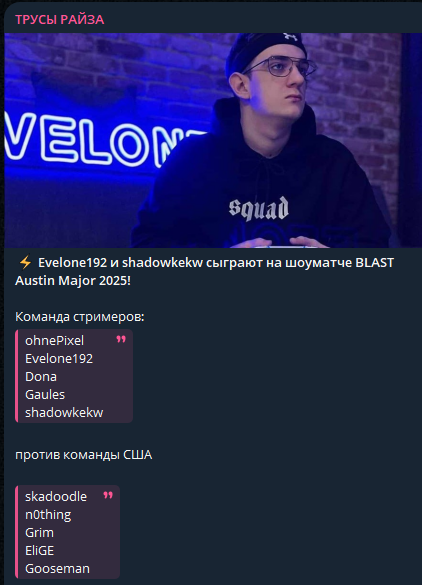Click Grim in the USA team list
Image resolution: width=422 pixels, height=585 pixels.
coord(40,532)
